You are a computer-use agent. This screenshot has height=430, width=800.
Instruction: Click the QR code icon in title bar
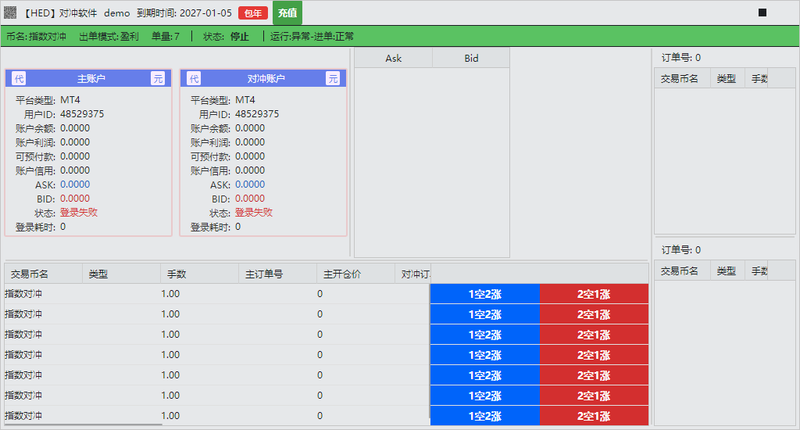pos(10,12)
